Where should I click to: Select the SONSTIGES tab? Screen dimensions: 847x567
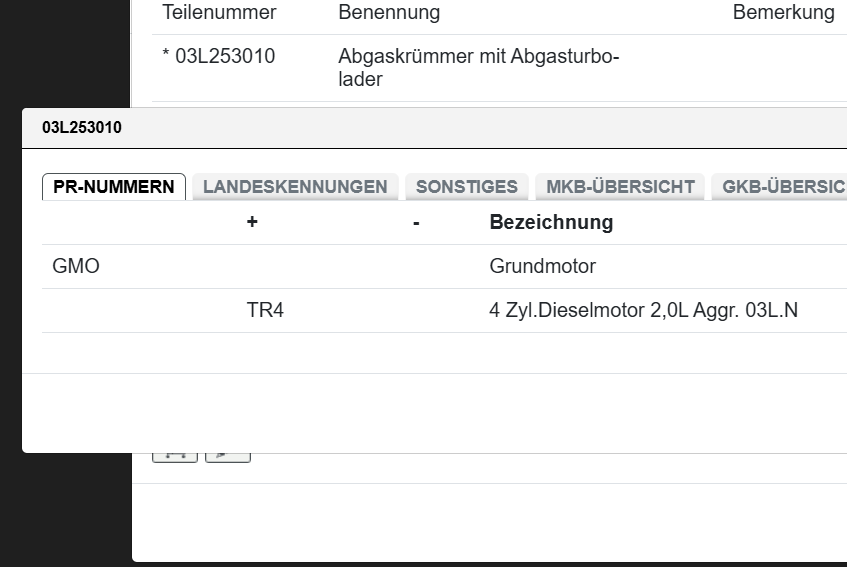point(467,187)
